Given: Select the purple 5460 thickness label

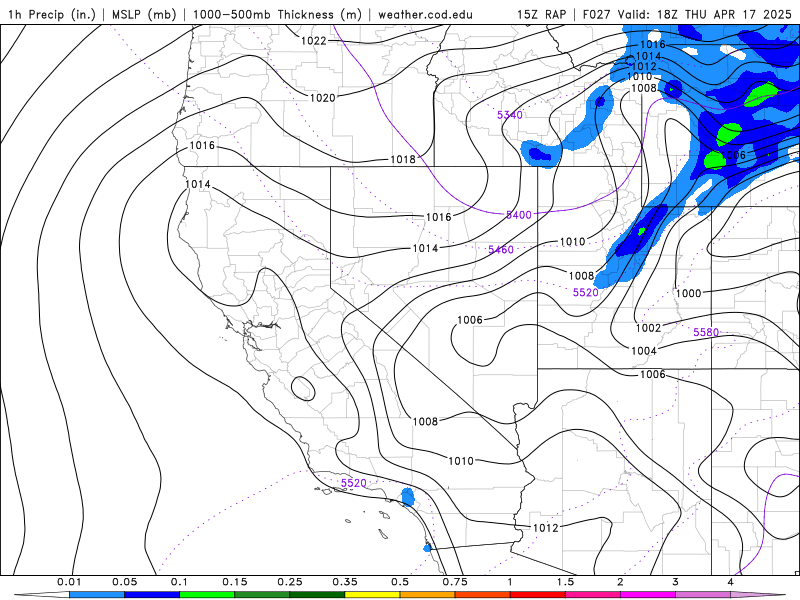Looking at the screenshot, I should click(501, 249).
